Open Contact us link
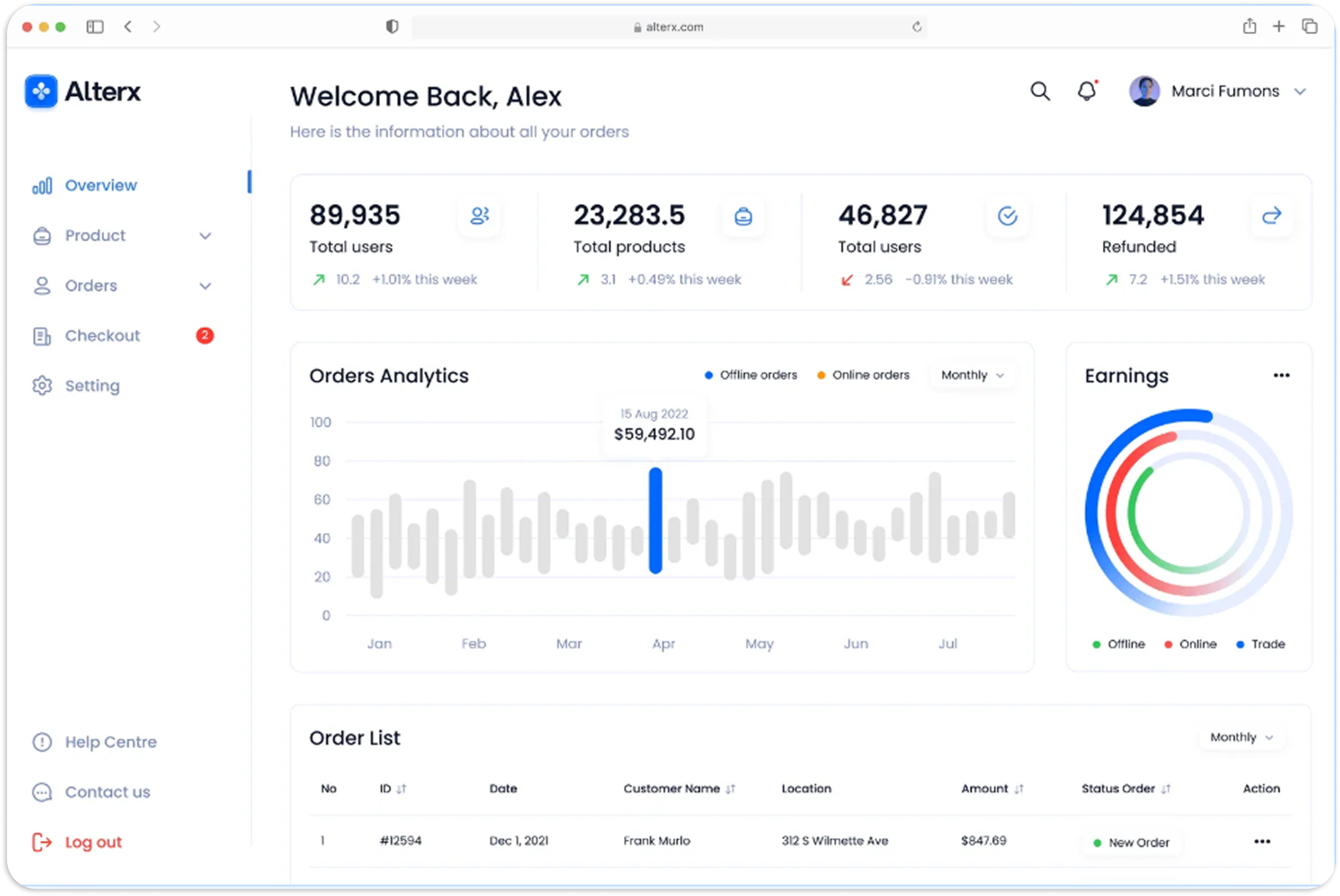Viewport: 1340px width, 896px height. (107, 792)
